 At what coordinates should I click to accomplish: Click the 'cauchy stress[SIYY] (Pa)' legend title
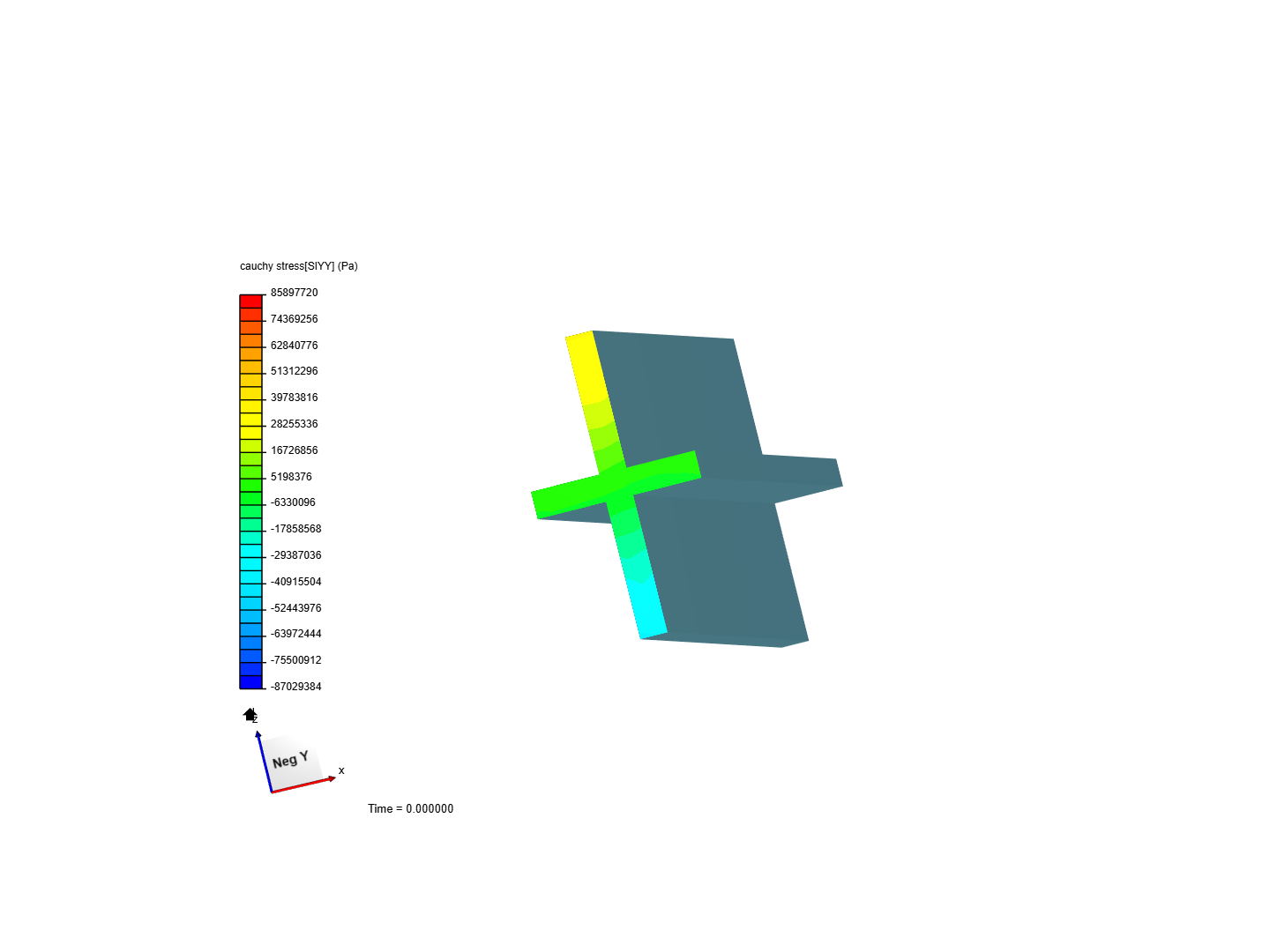click(x=299, y=266)
